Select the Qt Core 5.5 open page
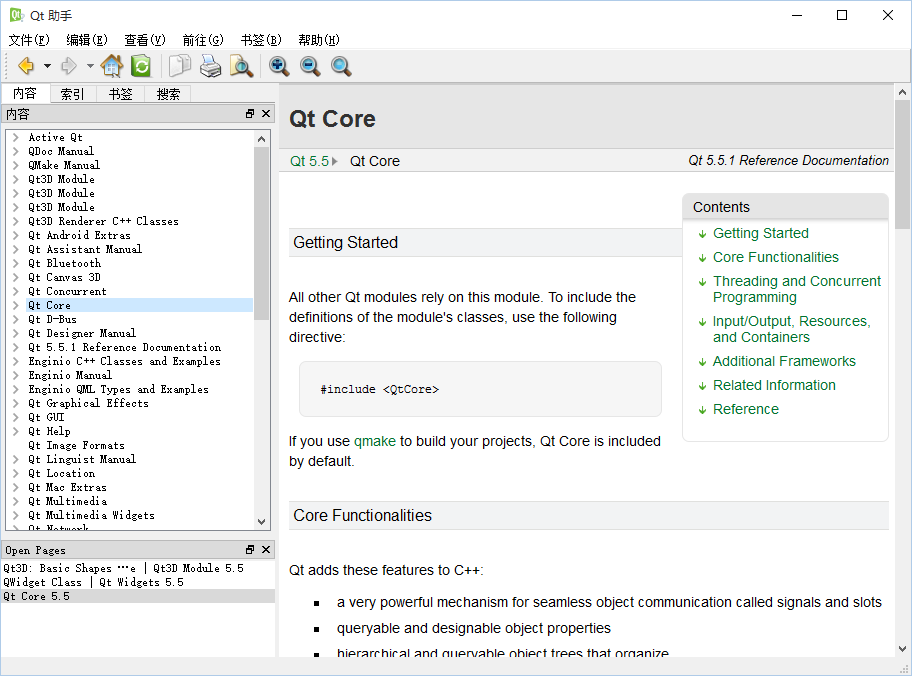Image resolution: width=912 pixels, height=676 pixels. click(138, 596)
